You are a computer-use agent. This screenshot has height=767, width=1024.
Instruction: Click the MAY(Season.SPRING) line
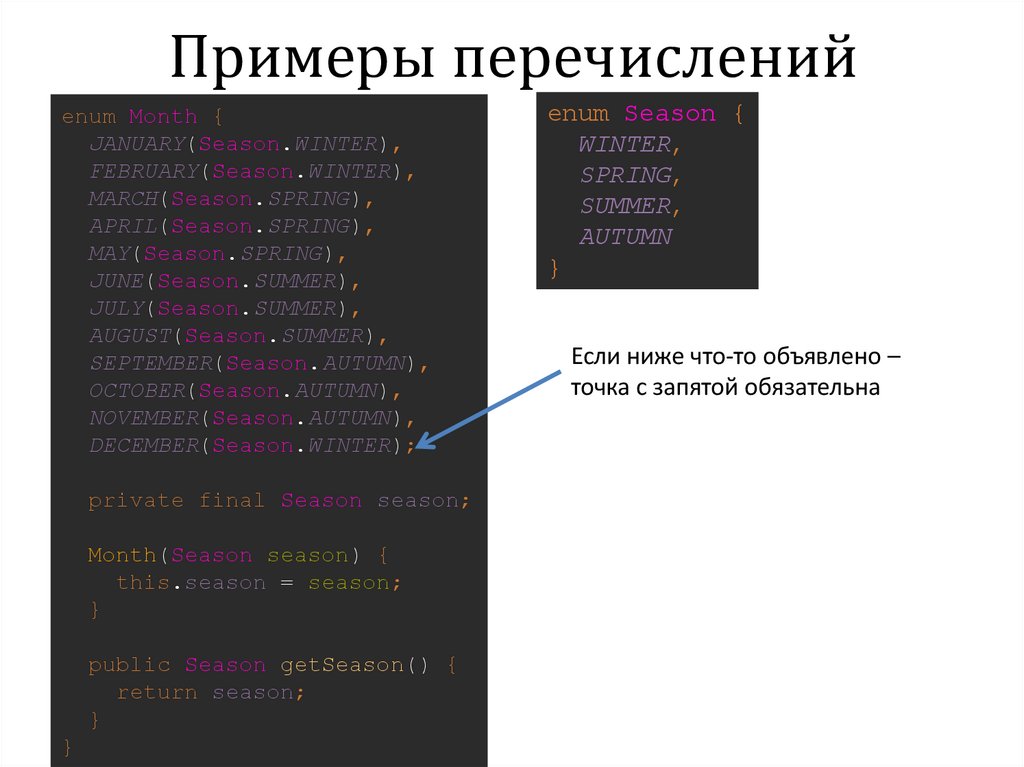217,253
